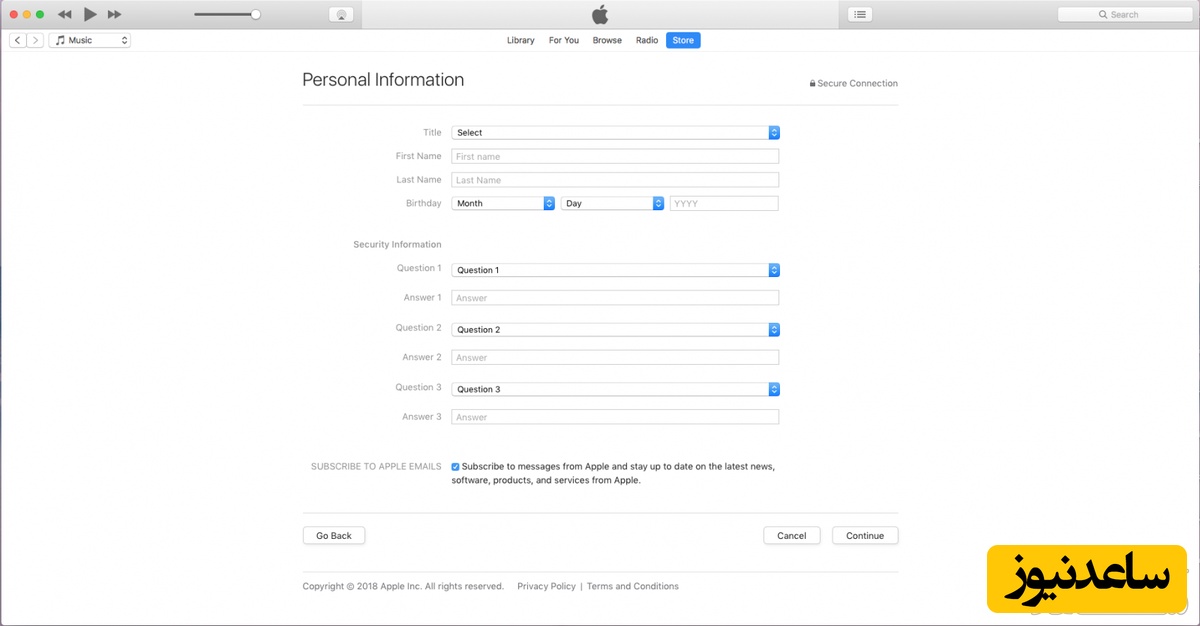The width and height of the screenshot is (1200, 626).
Task: Click the First Name text field
Action: pos(615,157)
